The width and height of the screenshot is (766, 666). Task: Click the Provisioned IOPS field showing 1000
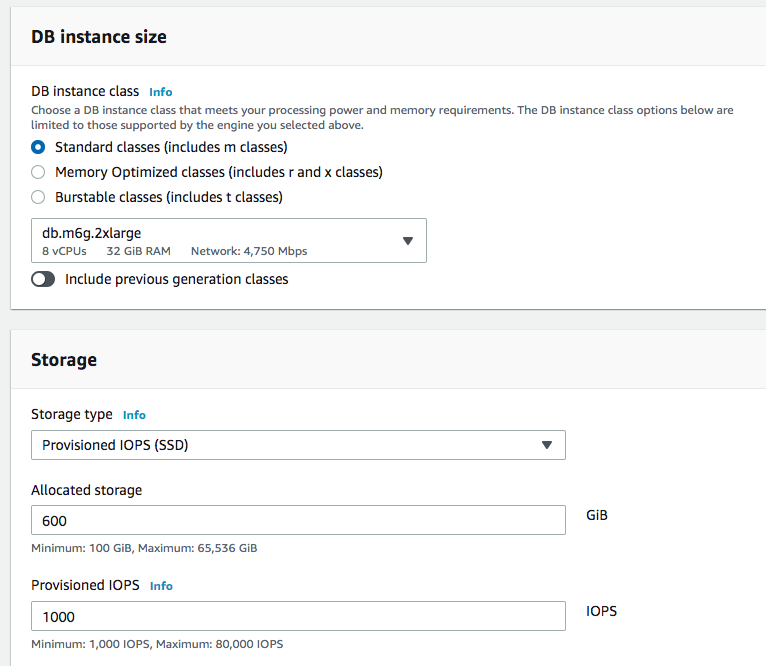coord(298,616)
